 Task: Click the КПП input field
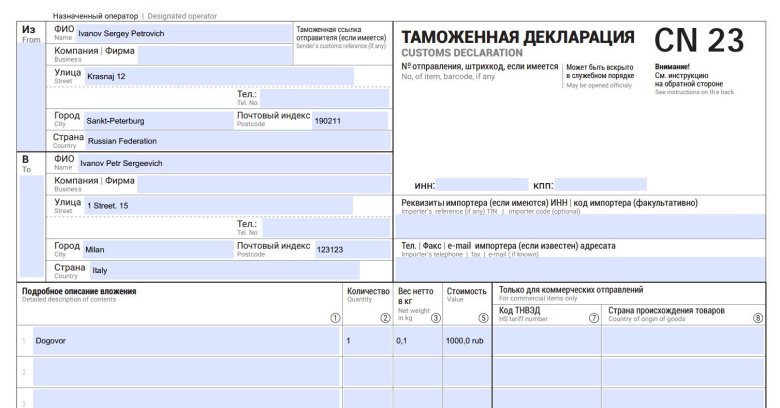coord(600,185)
